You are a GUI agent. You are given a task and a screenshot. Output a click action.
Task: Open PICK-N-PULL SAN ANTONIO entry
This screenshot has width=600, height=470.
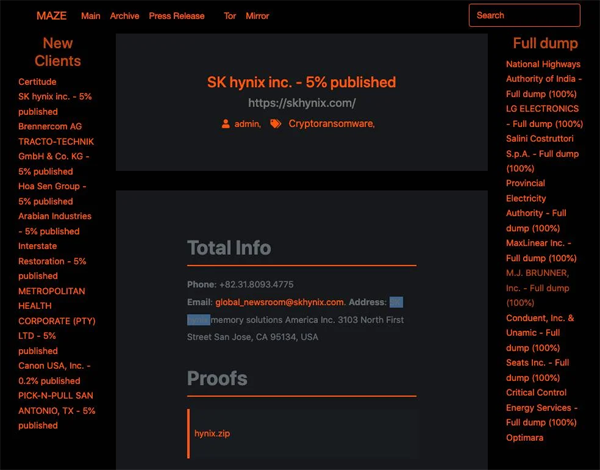(57, 411)
